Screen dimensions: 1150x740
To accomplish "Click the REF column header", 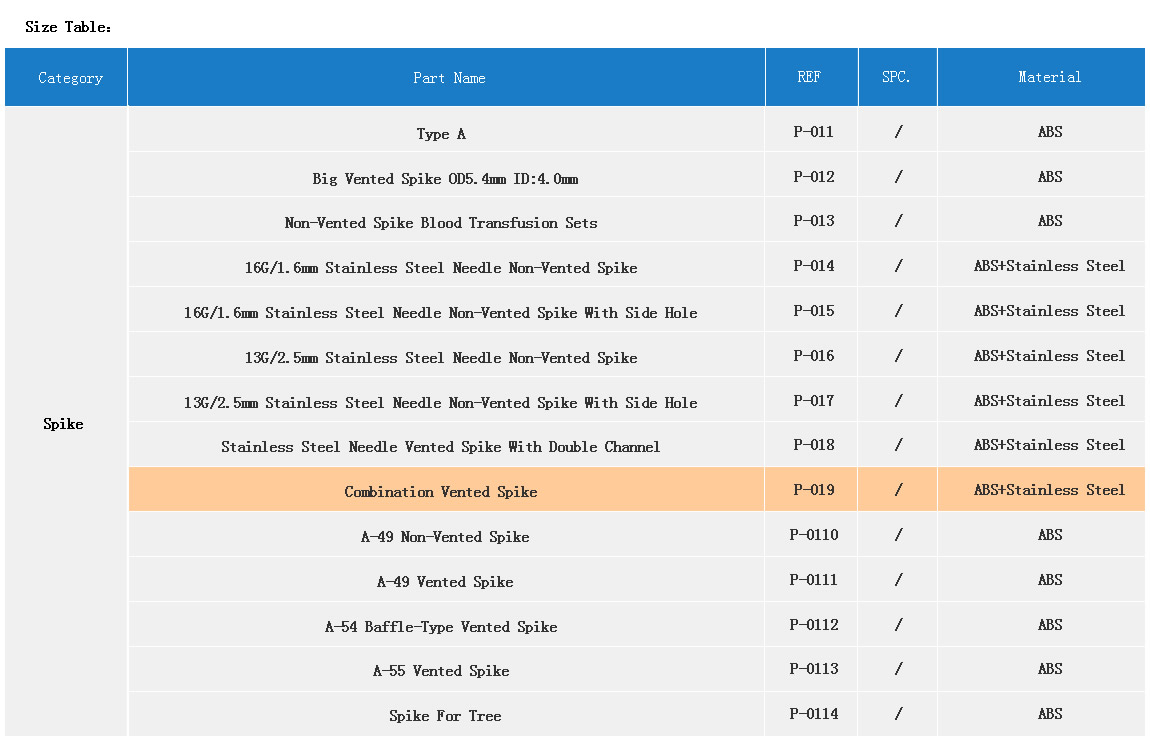I will (809, 77).
